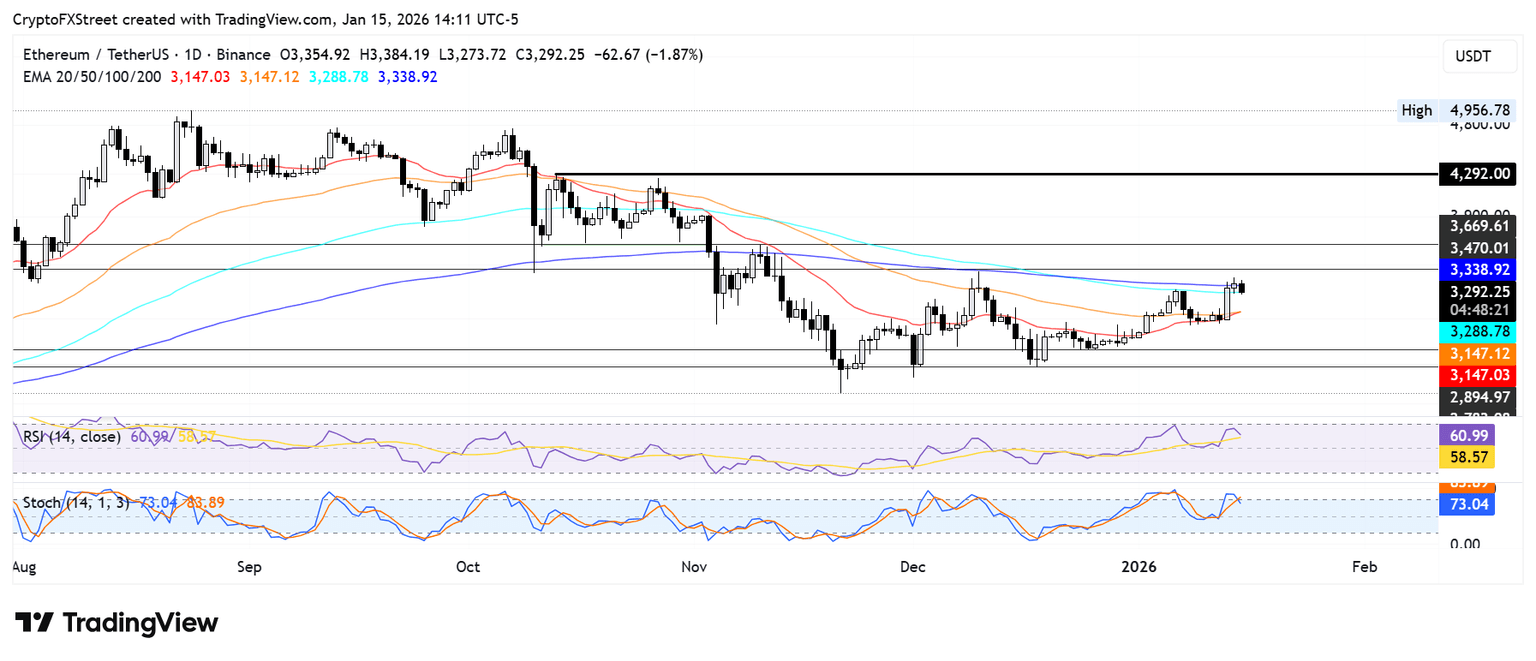Select the Stoch (14, 1, 3) indicator label

click(x=74, y=502)
